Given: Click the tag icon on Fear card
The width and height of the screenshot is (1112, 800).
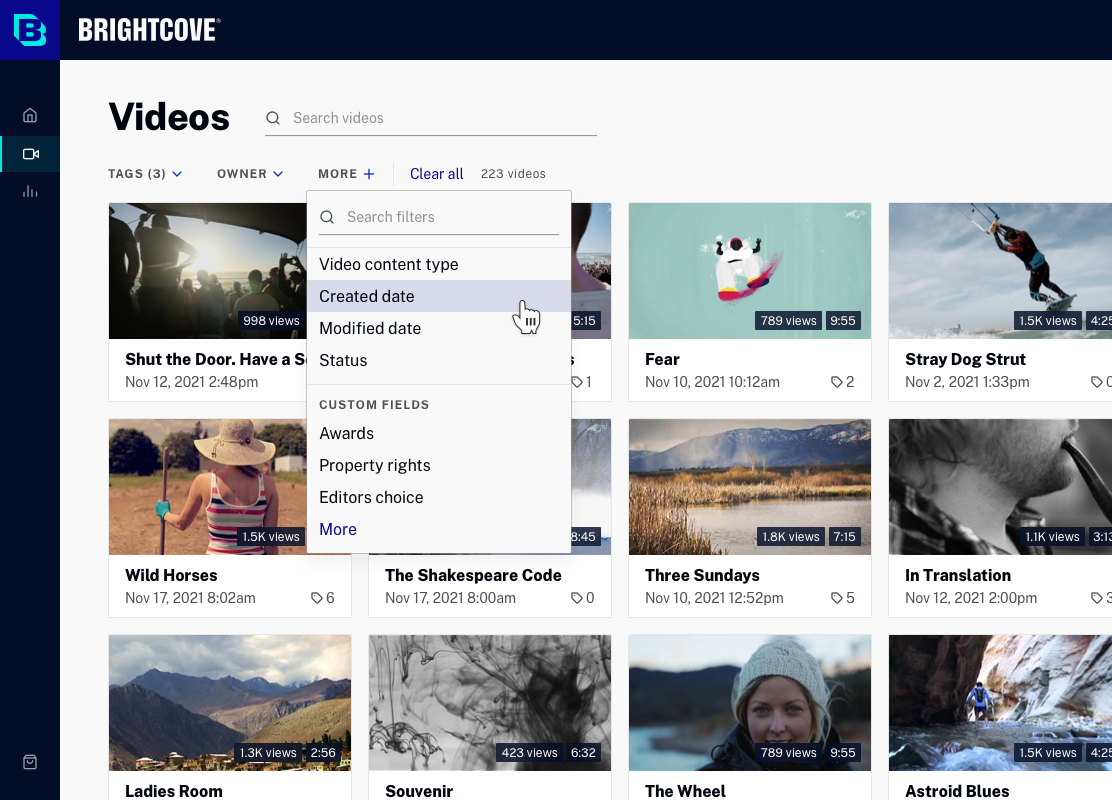Looking at the screenshot, I should pyautogui.click(x=837, y=382).
